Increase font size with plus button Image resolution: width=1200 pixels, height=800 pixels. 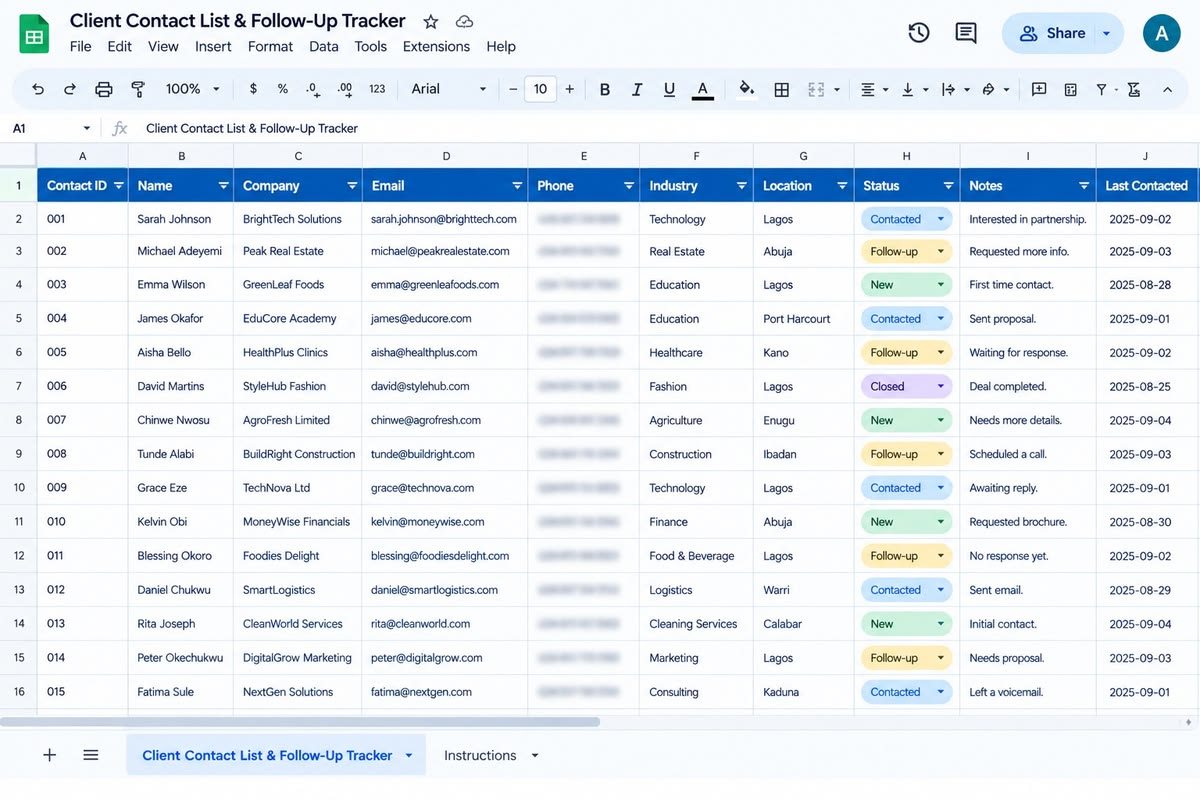pos(570,89)
